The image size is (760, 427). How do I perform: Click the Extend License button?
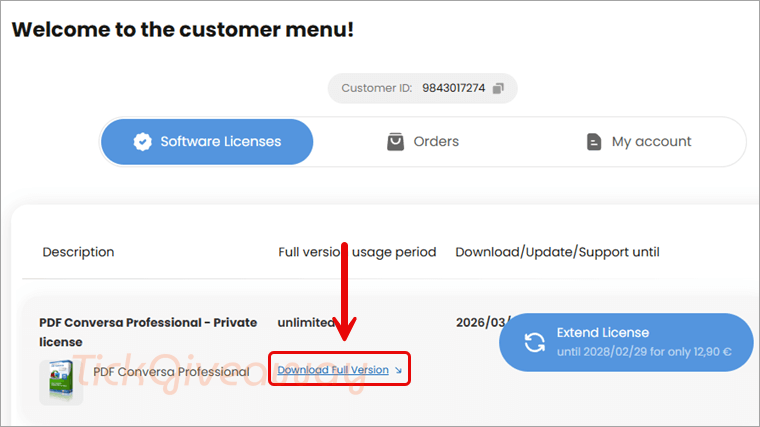[x=626, y=342]
